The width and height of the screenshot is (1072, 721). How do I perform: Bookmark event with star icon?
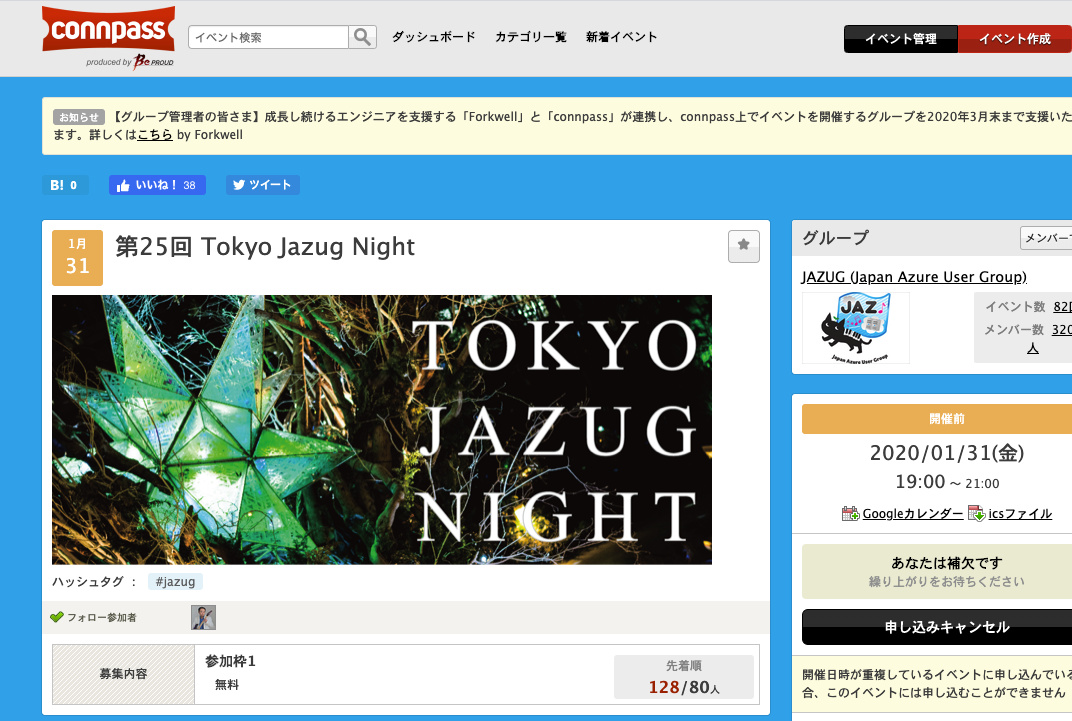743,246
